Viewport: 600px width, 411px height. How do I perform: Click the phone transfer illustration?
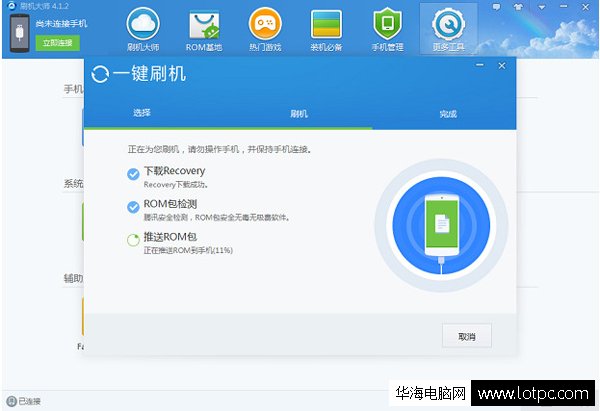pyautogui.click(x=441, y=226)
